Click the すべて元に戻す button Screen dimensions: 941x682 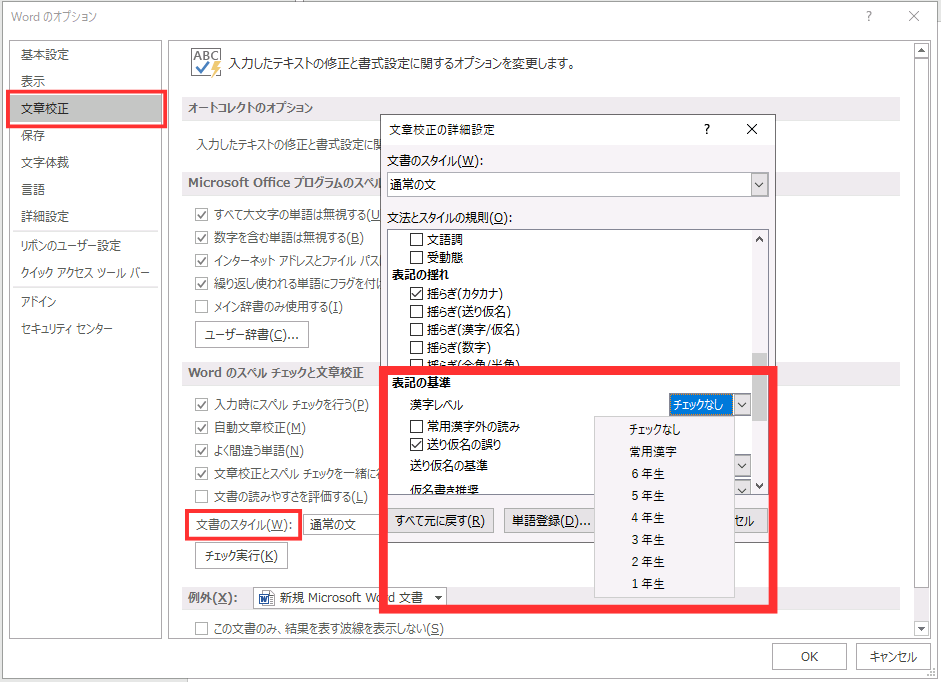pyautogui.click(x=440, y=521)
